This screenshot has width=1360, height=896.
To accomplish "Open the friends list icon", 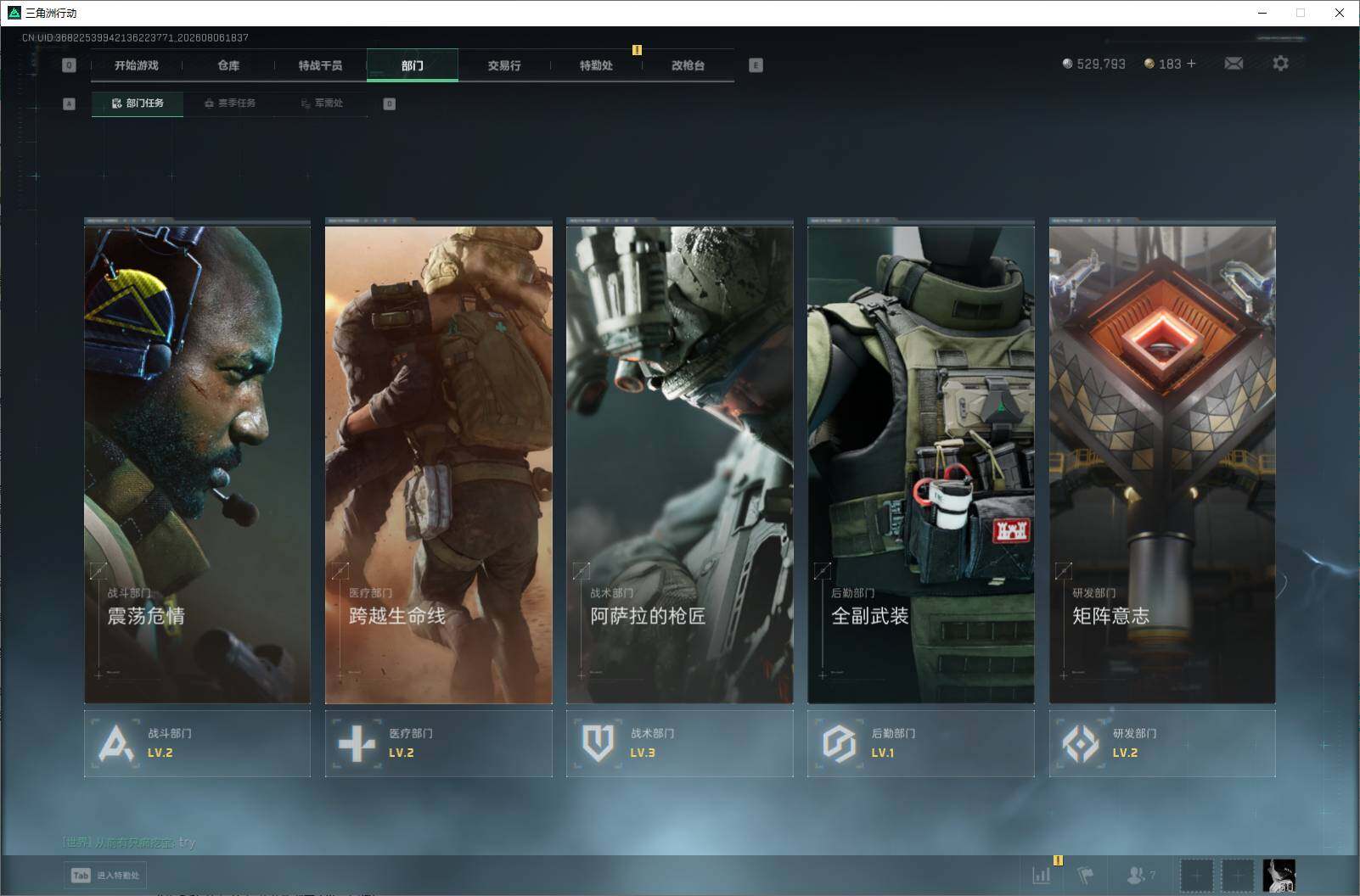I will [1140, 875].
